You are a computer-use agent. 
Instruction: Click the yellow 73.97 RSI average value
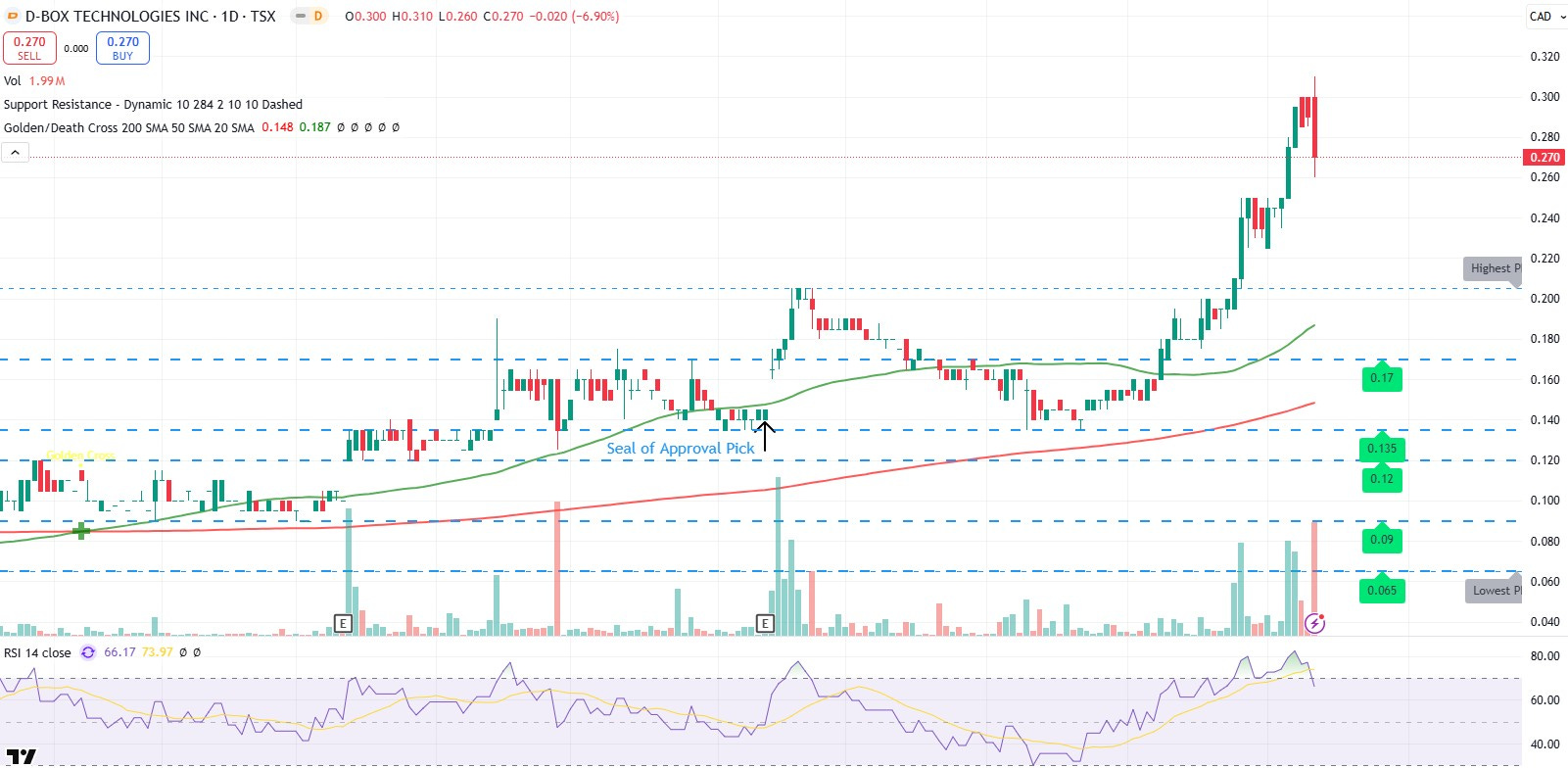[157, 652]
